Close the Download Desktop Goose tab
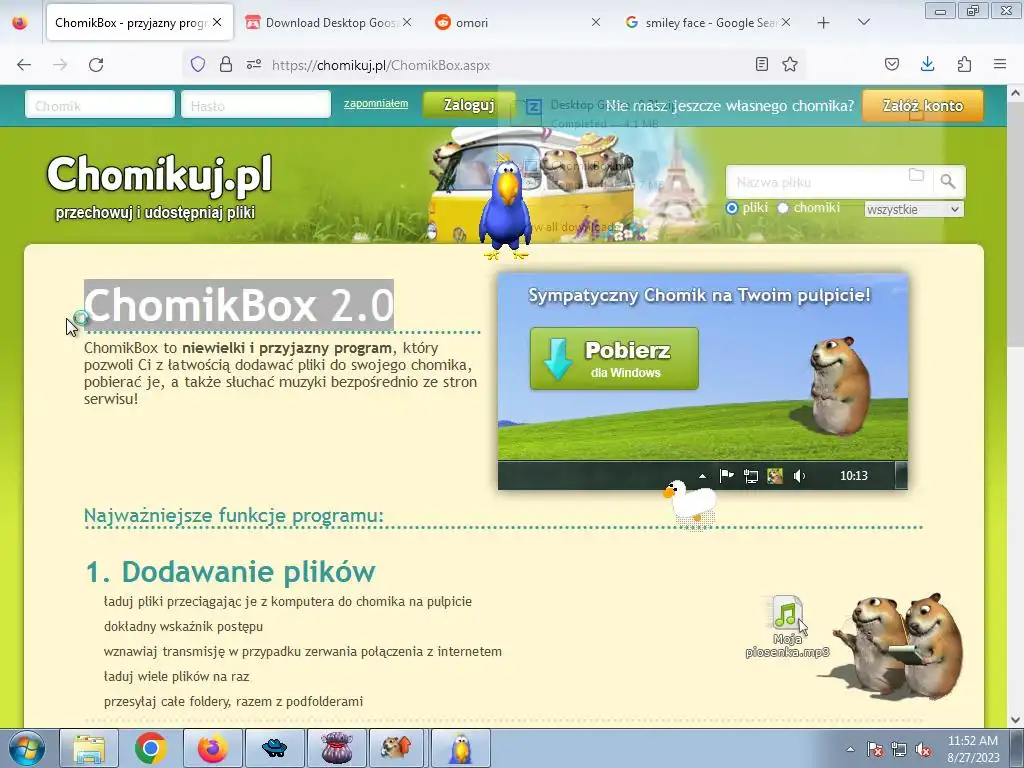Screen dimensions: 1024x768 coord(407,22)
